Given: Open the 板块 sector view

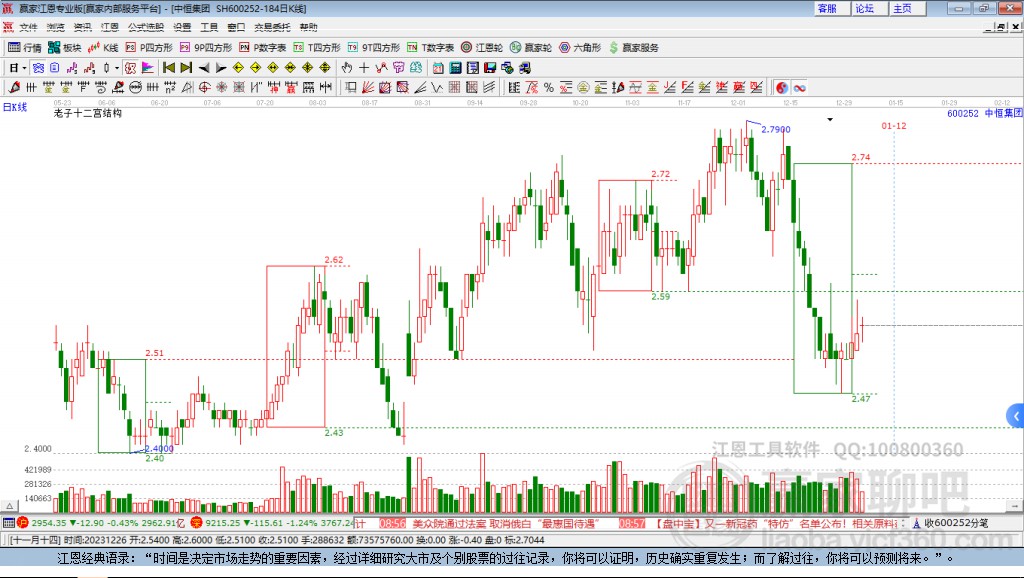Looking at the screenshot, I should 64,48.
